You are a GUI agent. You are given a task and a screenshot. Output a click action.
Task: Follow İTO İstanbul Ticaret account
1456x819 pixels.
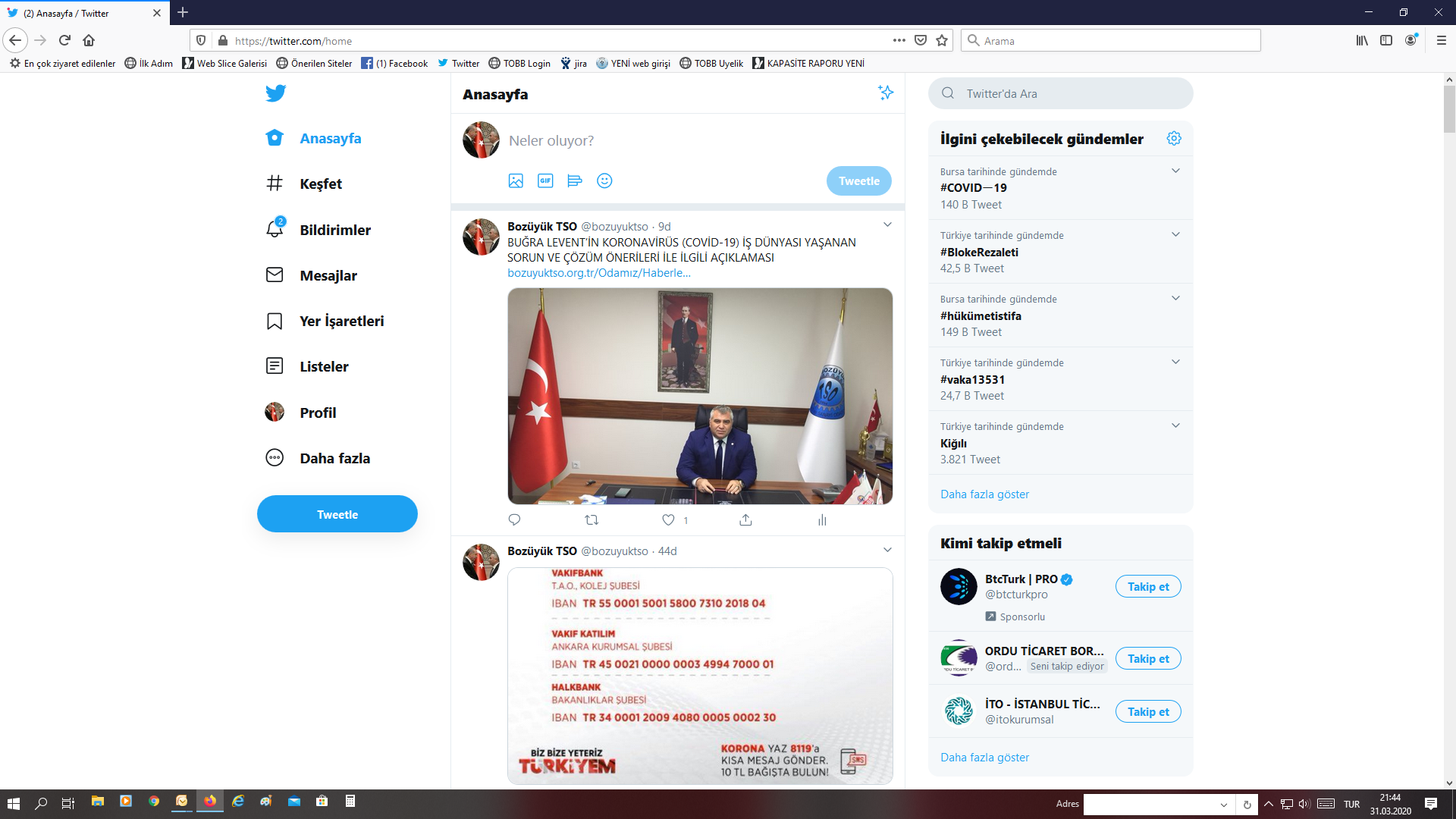(1148, 712)
